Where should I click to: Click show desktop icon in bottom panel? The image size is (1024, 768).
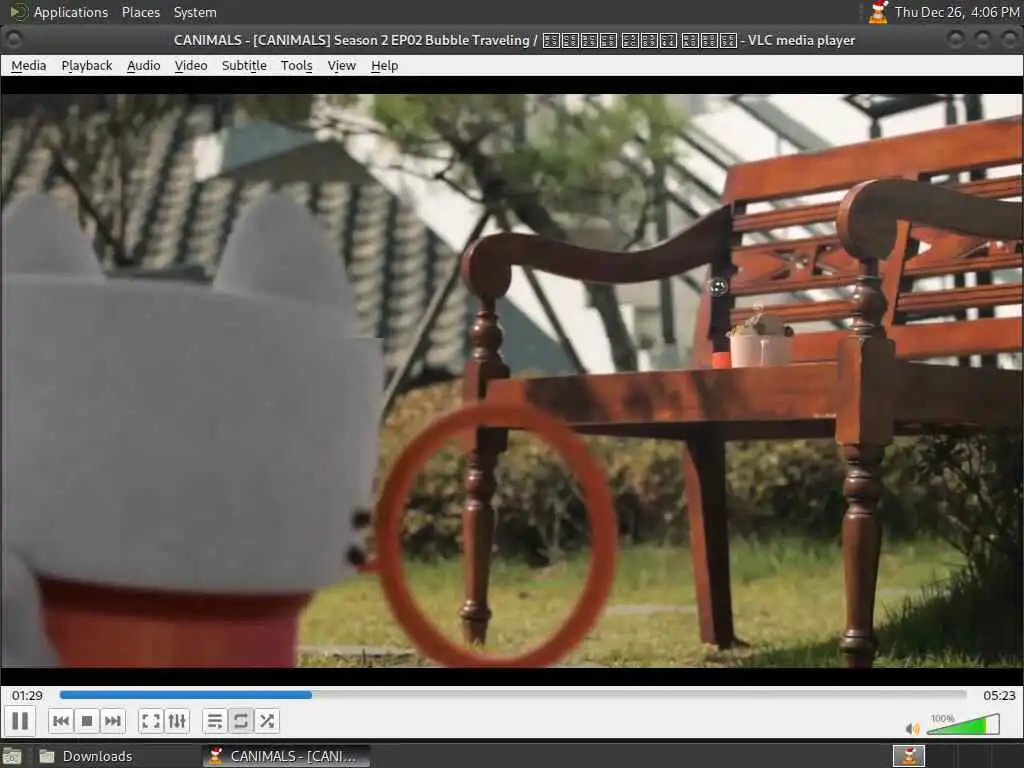point(12,756)
